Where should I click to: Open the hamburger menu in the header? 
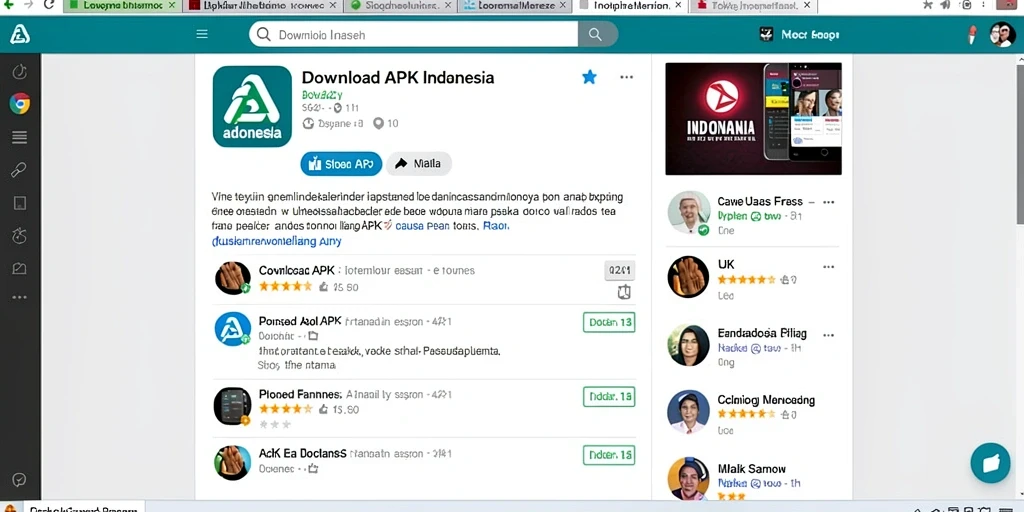point(202,35)
